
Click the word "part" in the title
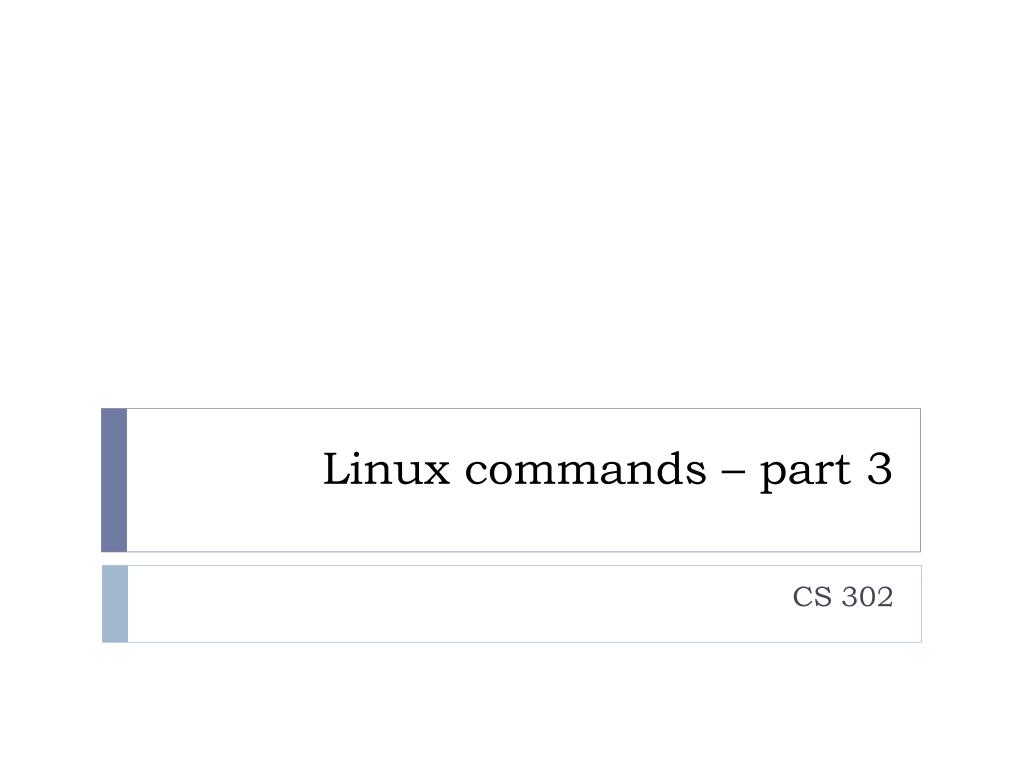[806, 472]
